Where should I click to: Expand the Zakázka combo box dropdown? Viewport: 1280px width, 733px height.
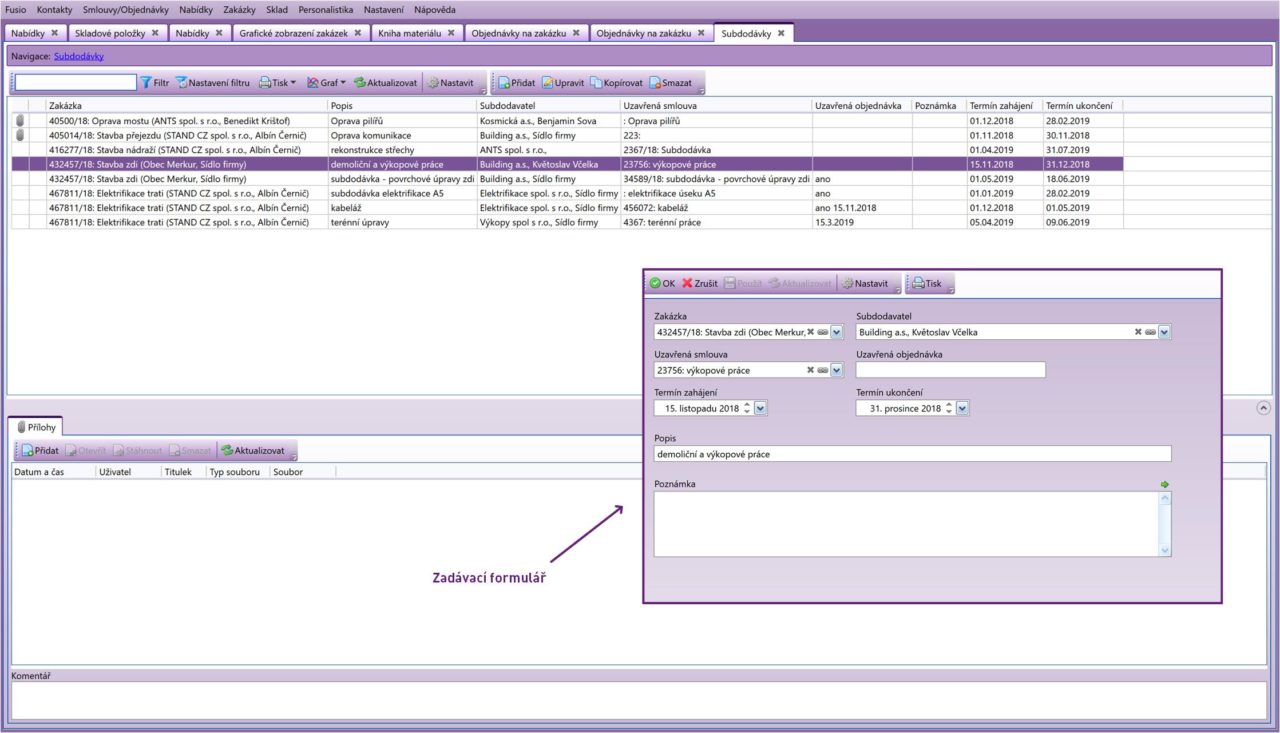click(x=837, y=332)
